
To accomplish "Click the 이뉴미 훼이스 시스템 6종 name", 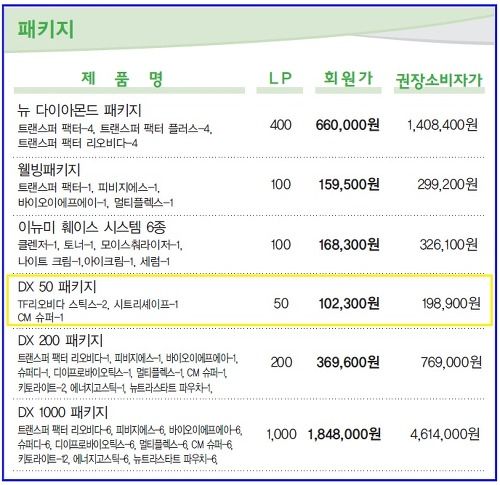I will point(92,228).
